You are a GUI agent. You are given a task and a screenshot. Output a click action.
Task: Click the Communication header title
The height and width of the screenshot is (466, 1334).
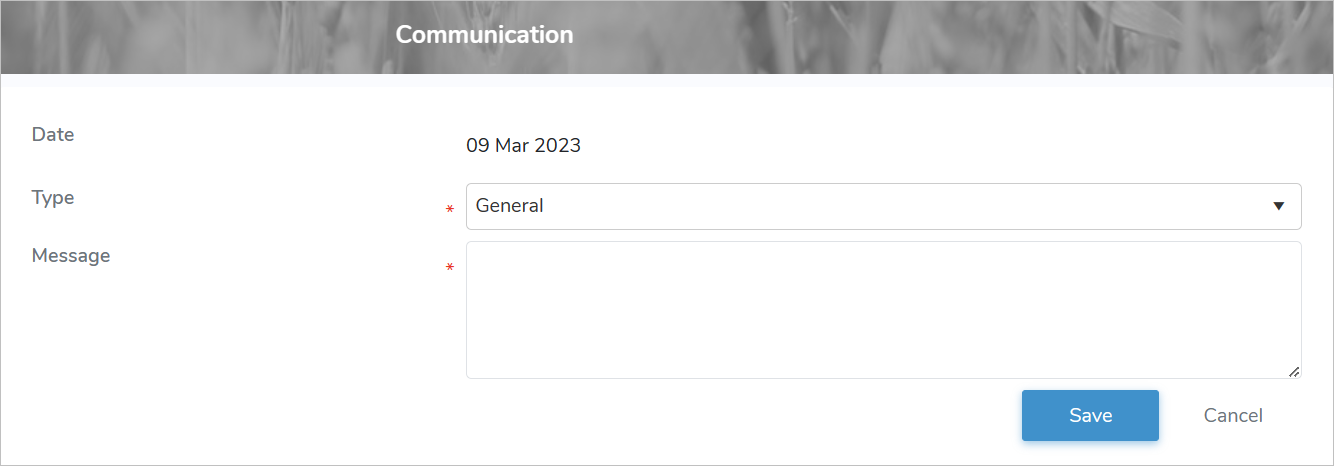(x=484, y=35)
